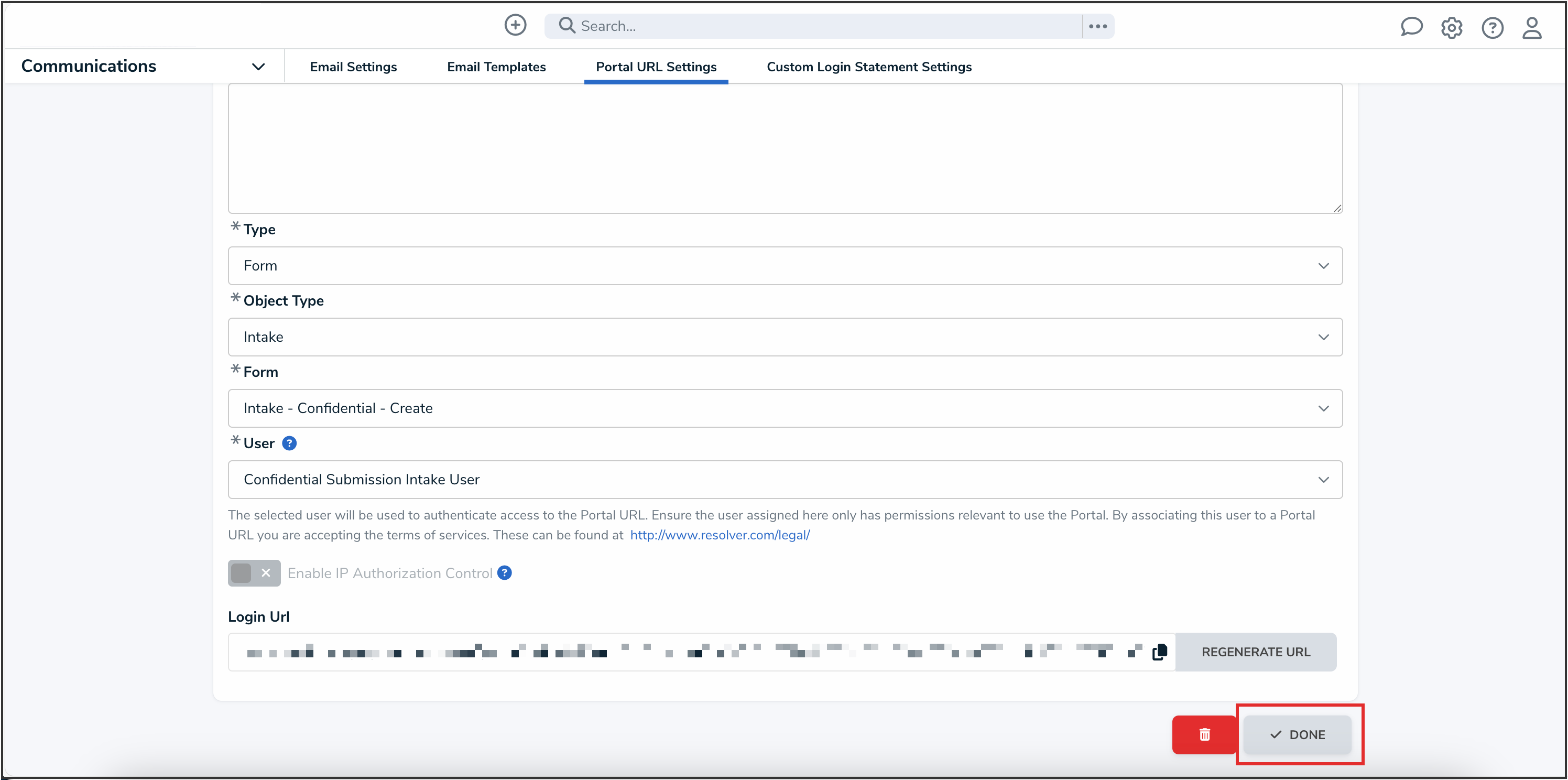
Task: Click the red trash delete button
Action: click(x=1204, y=734)
